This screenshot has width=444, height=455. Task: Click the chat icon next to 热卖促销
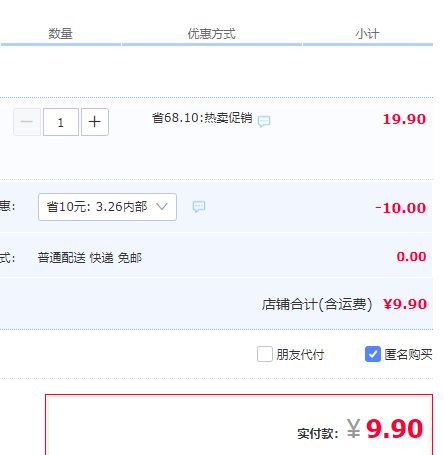264,121
